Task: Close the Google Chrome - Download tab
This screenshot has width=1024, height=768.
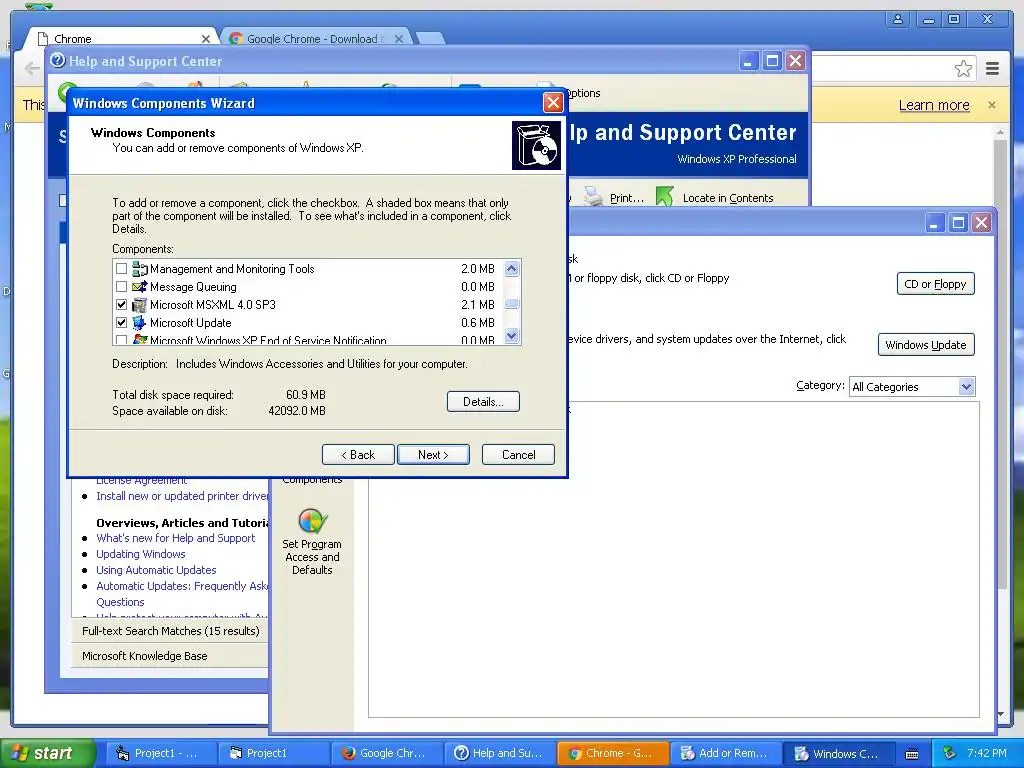Action: tap(399, 39)
